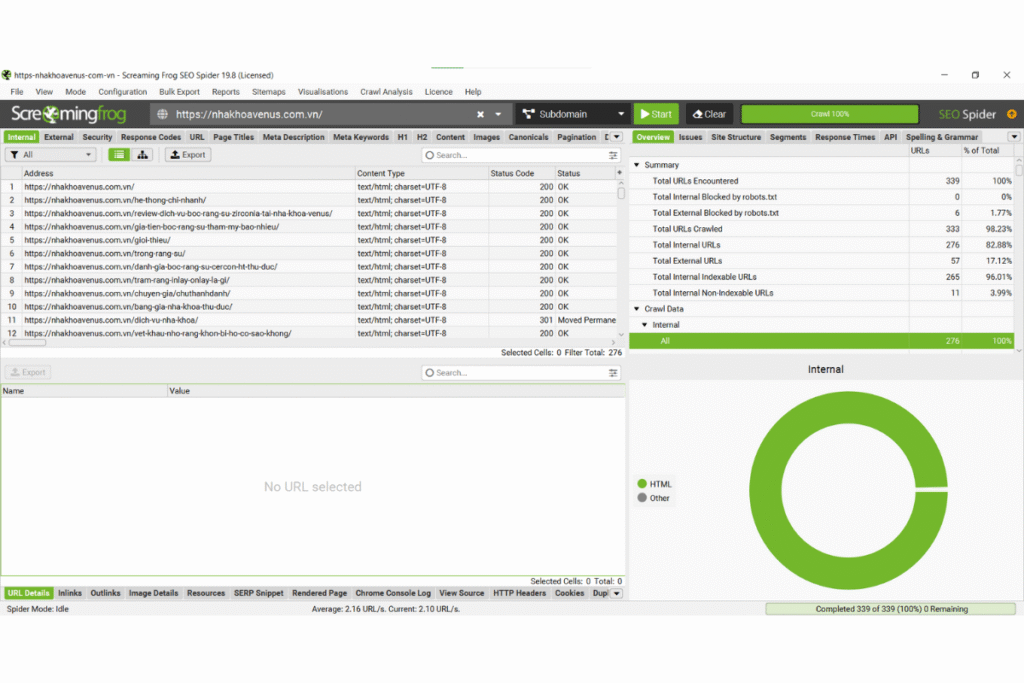The image size is (1024, 683).
Task: Select the list view icon
Action: [x=119, y=155]
